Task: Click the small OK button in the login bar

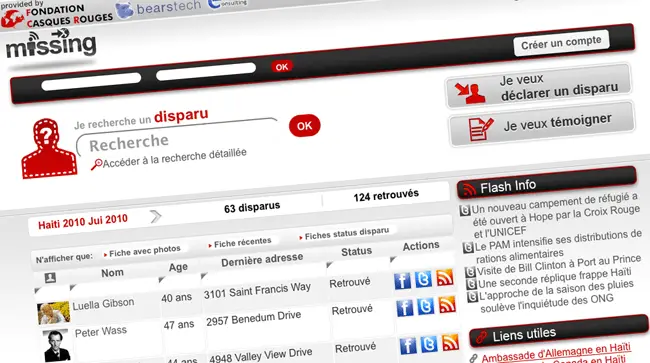Action: tap(282, 67)
